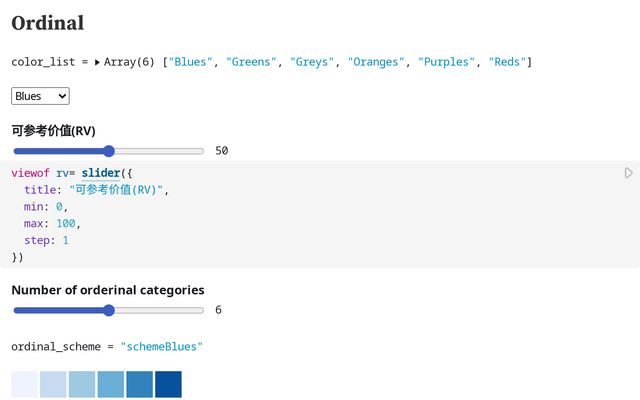Click the third blue swatch
640x400 pixels.
(x=82, y=384)
